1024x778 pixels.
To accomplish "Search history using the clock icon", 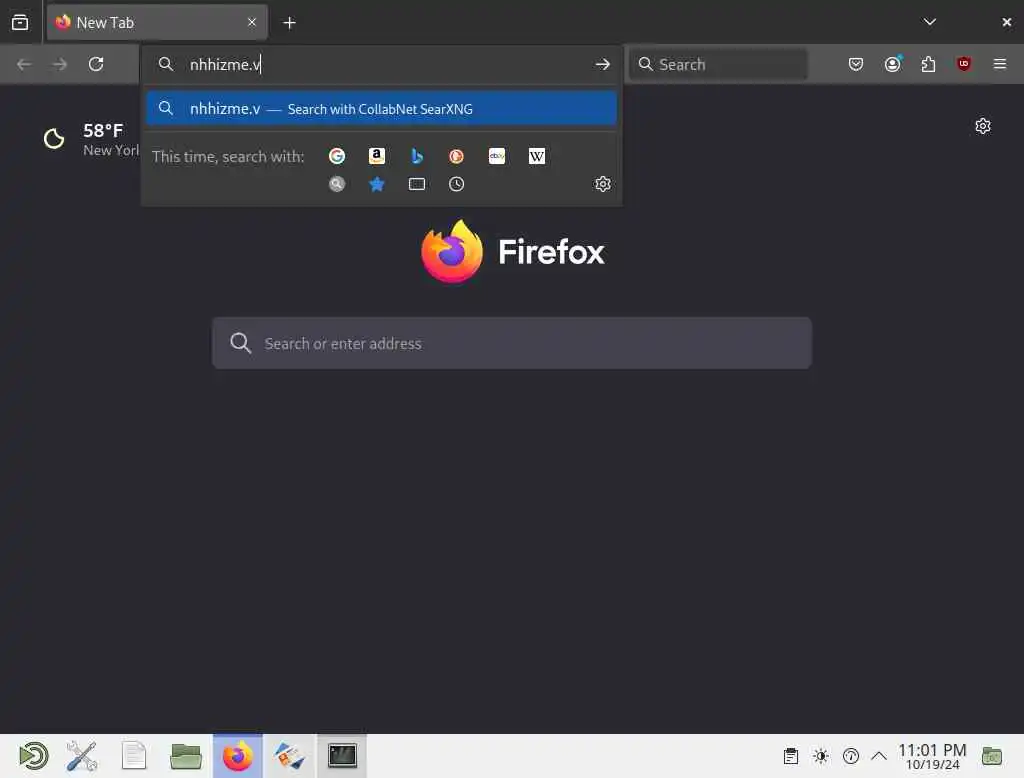I will 456,184.
